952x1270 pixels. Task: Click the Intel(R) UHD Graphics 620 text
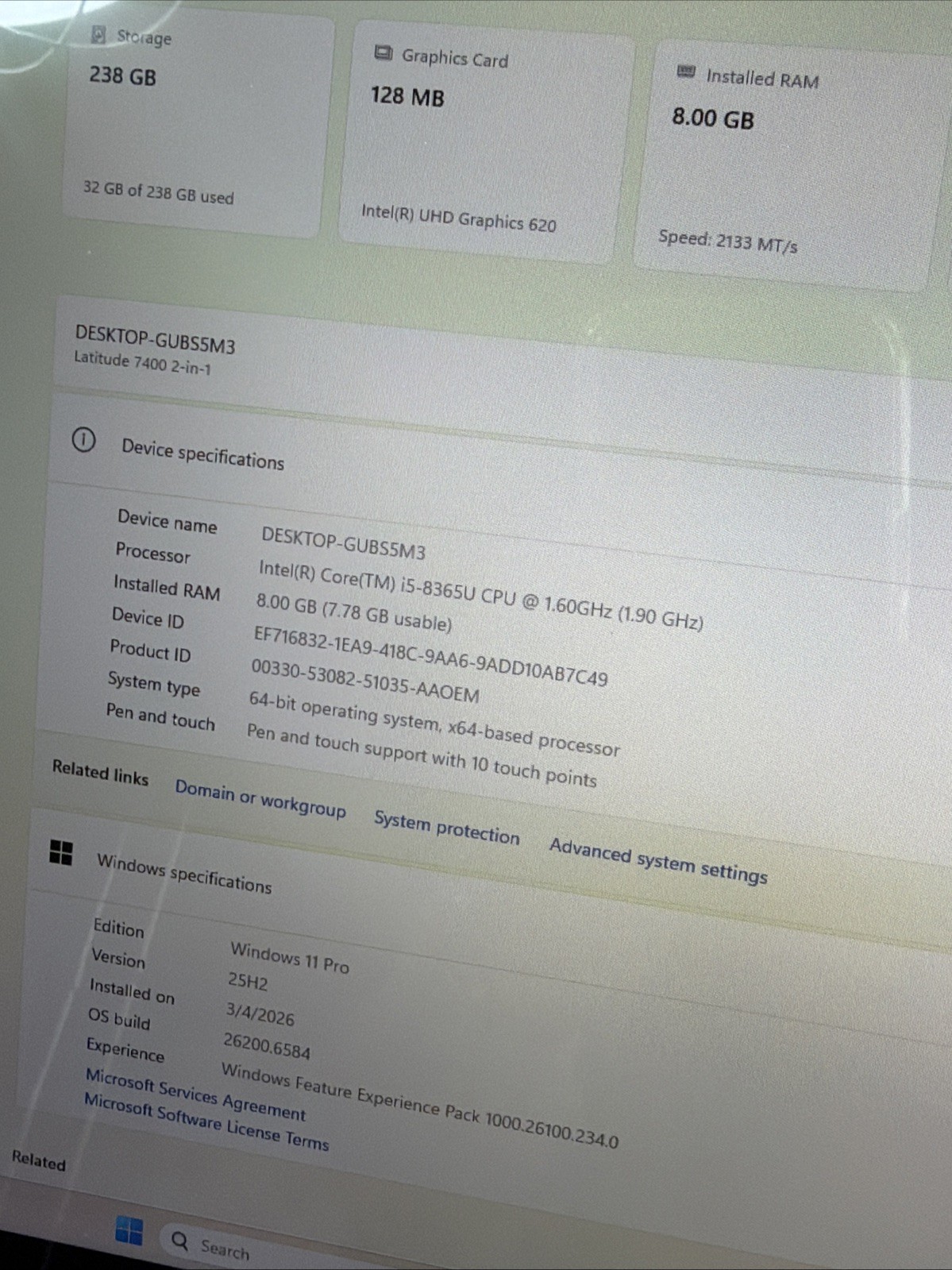(x=459, y=218)
